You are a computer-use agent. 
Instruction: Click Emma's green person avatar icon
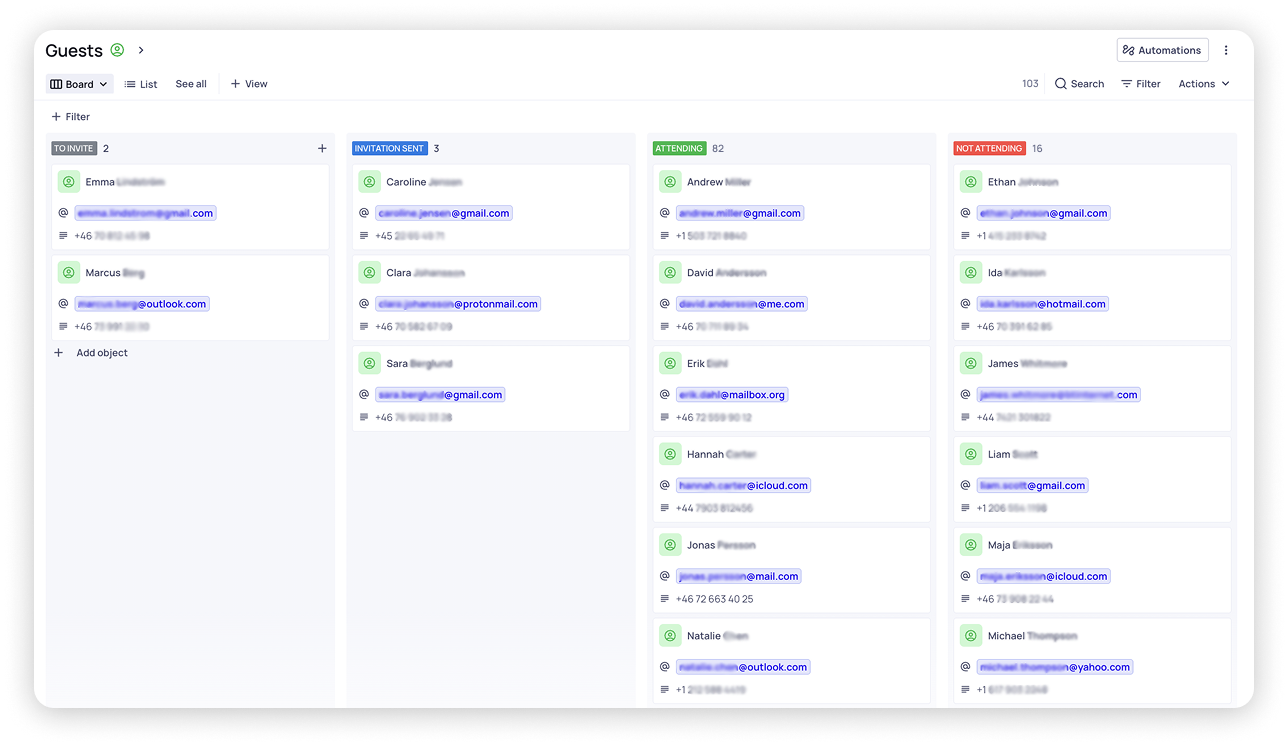coord(68,182)
